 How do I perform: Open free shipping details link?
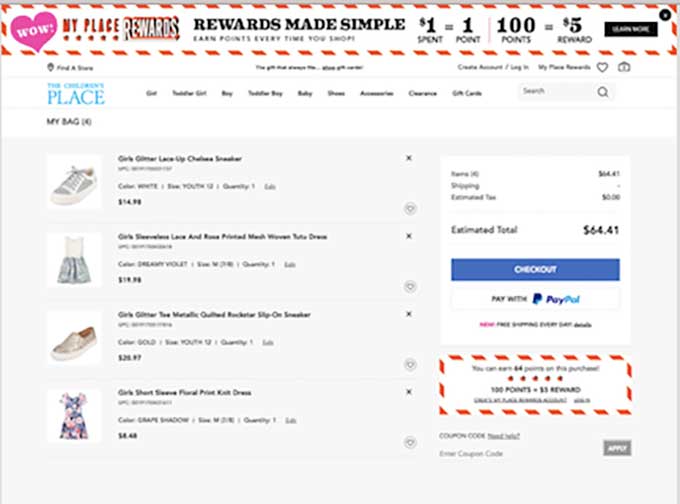(x=583, y=325)
